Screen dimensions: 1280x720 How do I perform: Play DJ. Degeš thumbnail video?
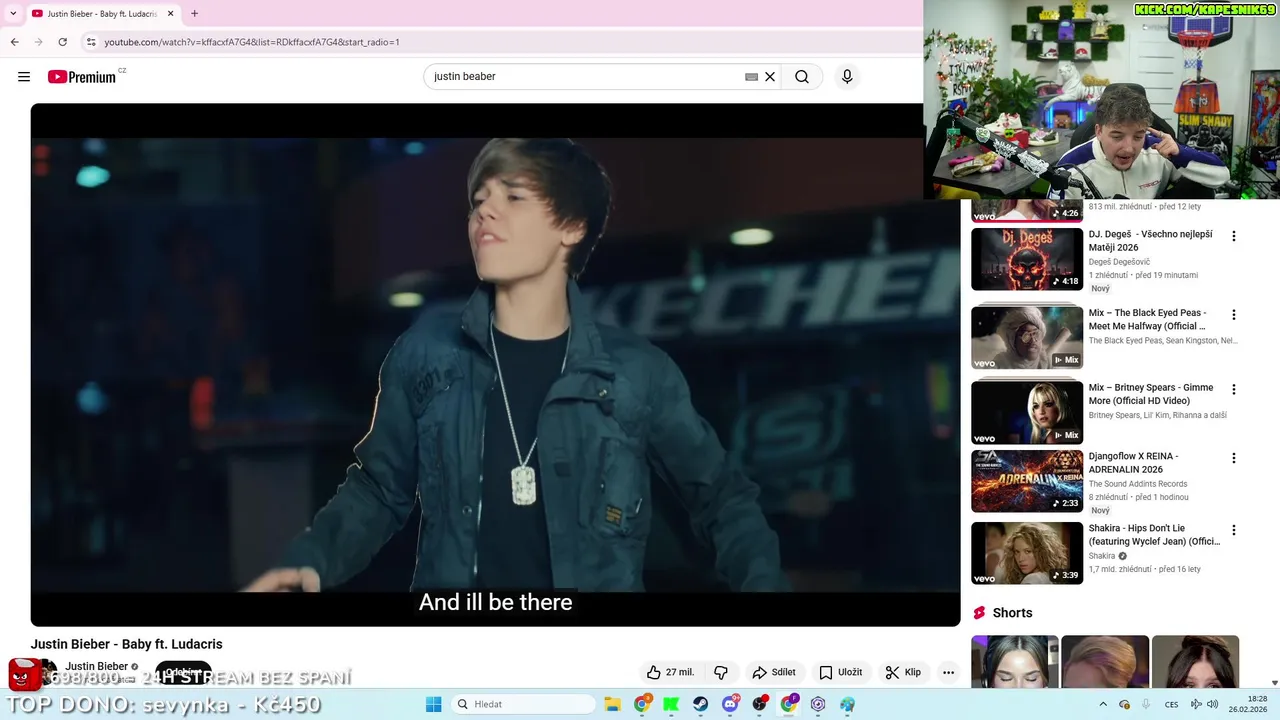tap(1027, 259)
